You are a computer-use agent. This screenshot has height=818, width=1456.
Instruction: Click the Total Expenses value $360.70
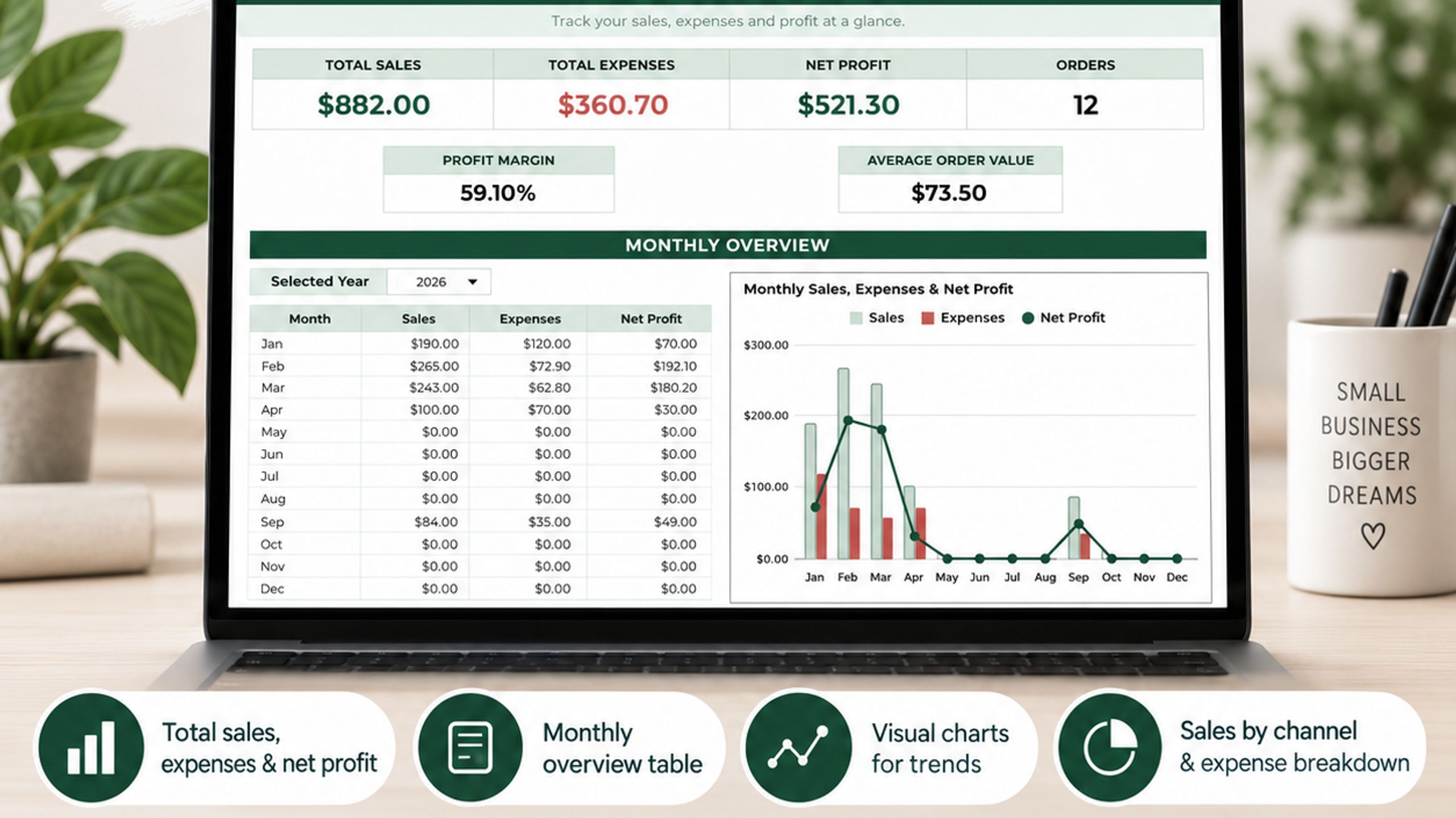[x=612, y=105]
